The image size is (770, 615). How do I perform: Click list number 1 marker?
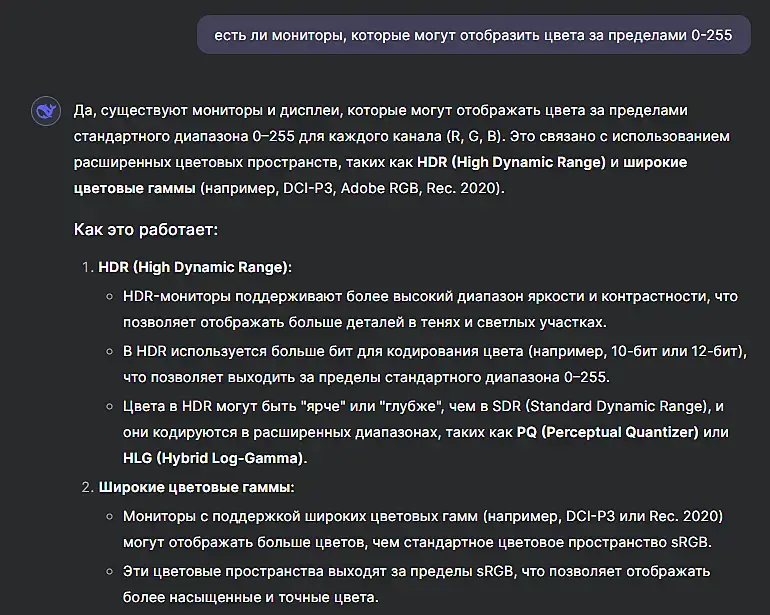click(x=86, y=268)
